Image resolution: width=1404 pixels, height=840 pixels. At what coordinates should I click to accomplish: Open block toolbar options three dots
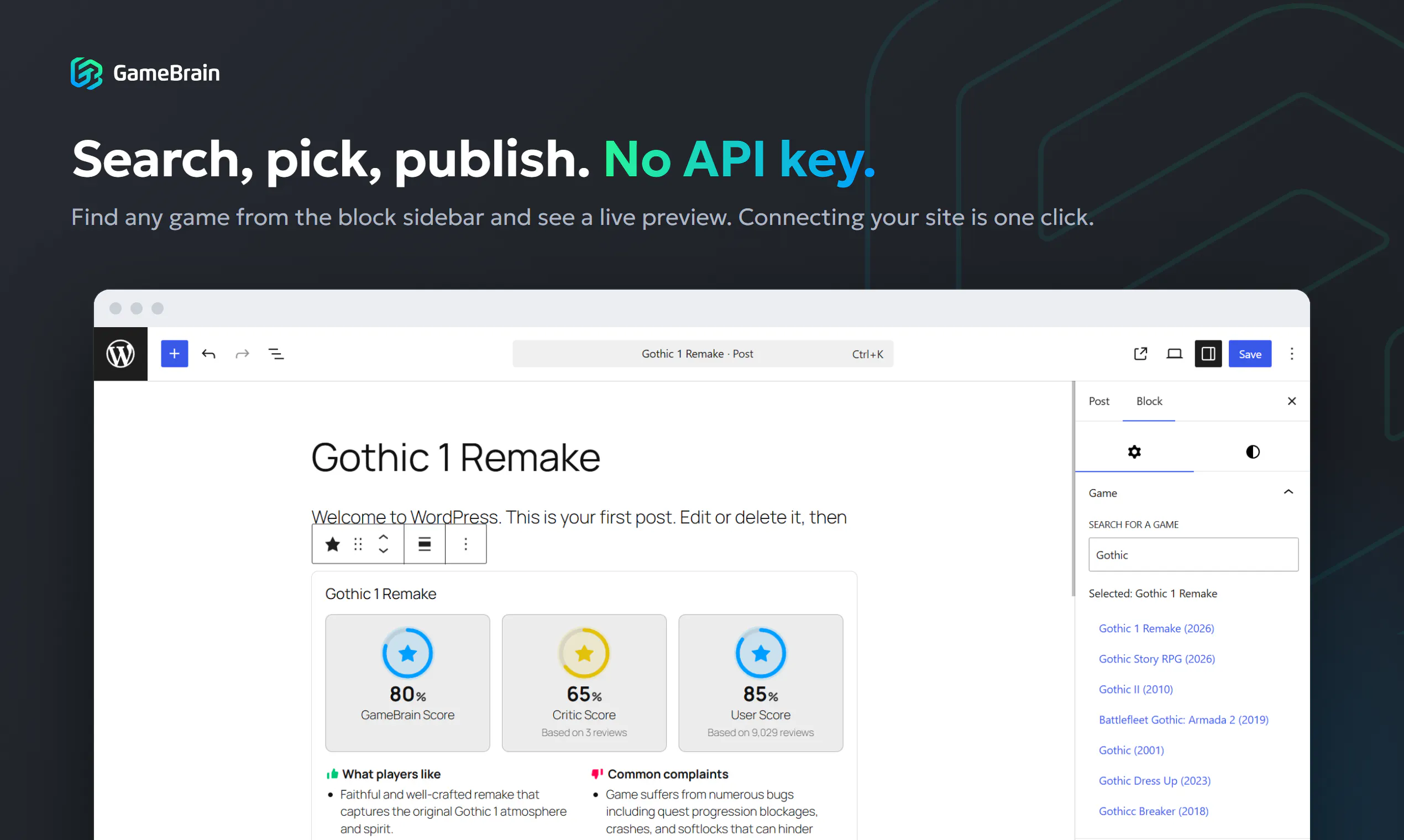pyautogui.click(x=466, y=544)
